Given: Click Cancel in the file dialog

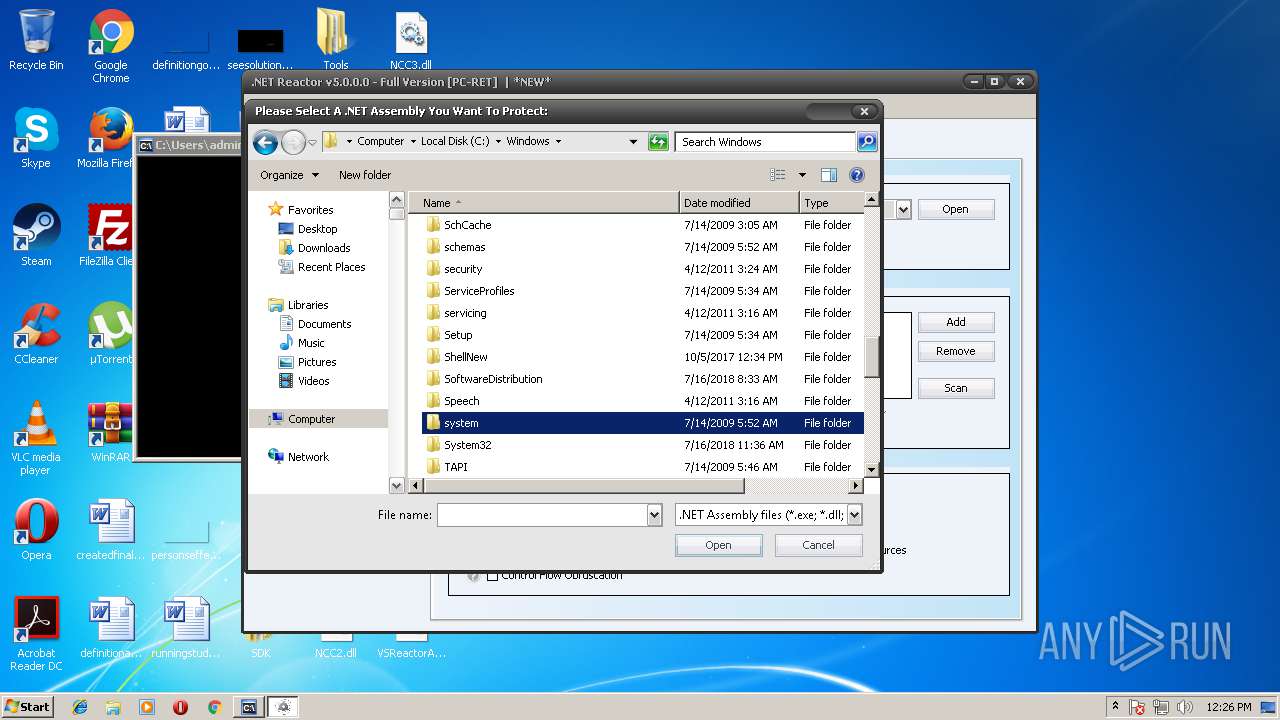Looking at the screenshot, I should (818, 545).
